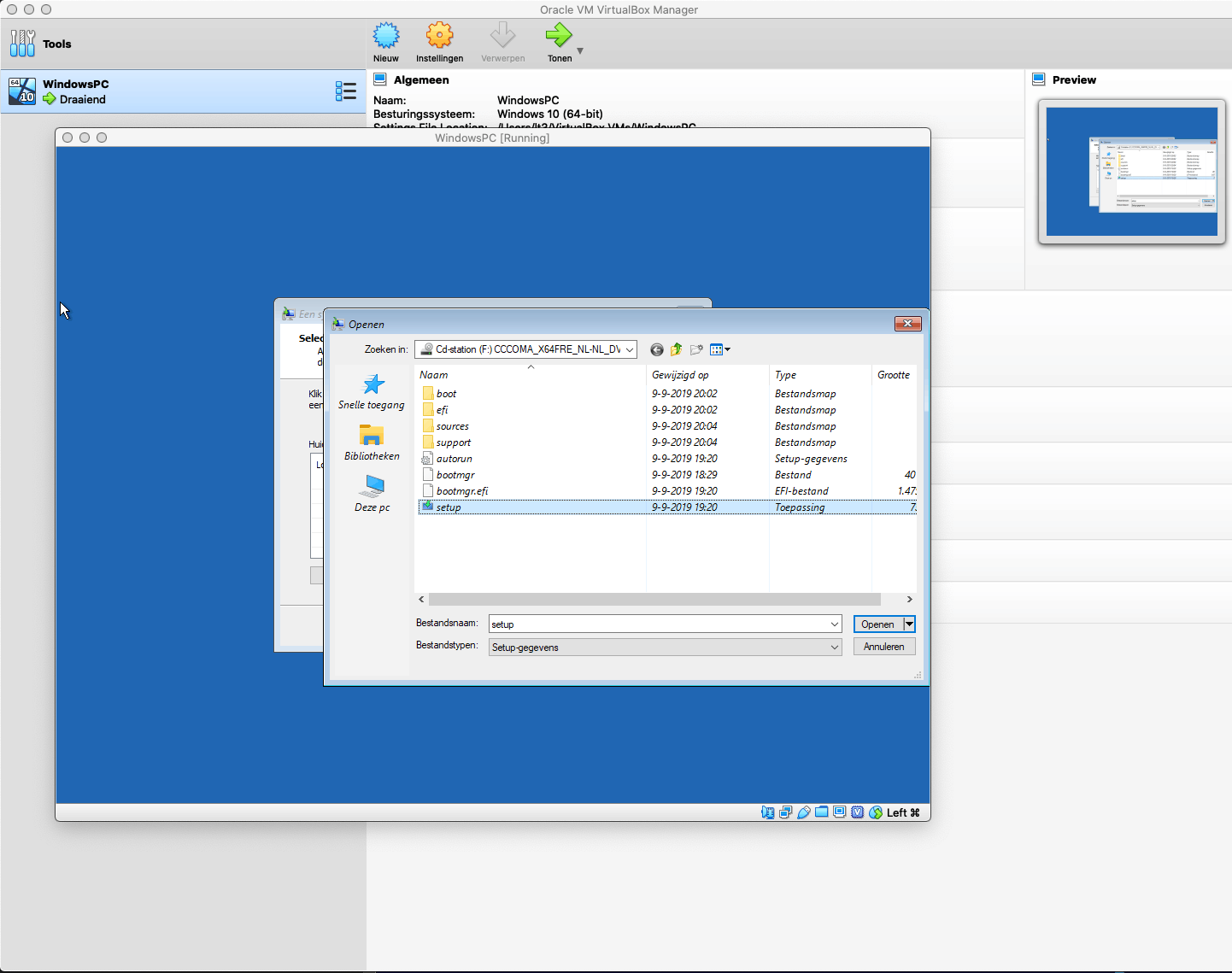This screenshot has width=1232, height=973.
Task: Select the bootmgr file
Action: click(455, 475)
